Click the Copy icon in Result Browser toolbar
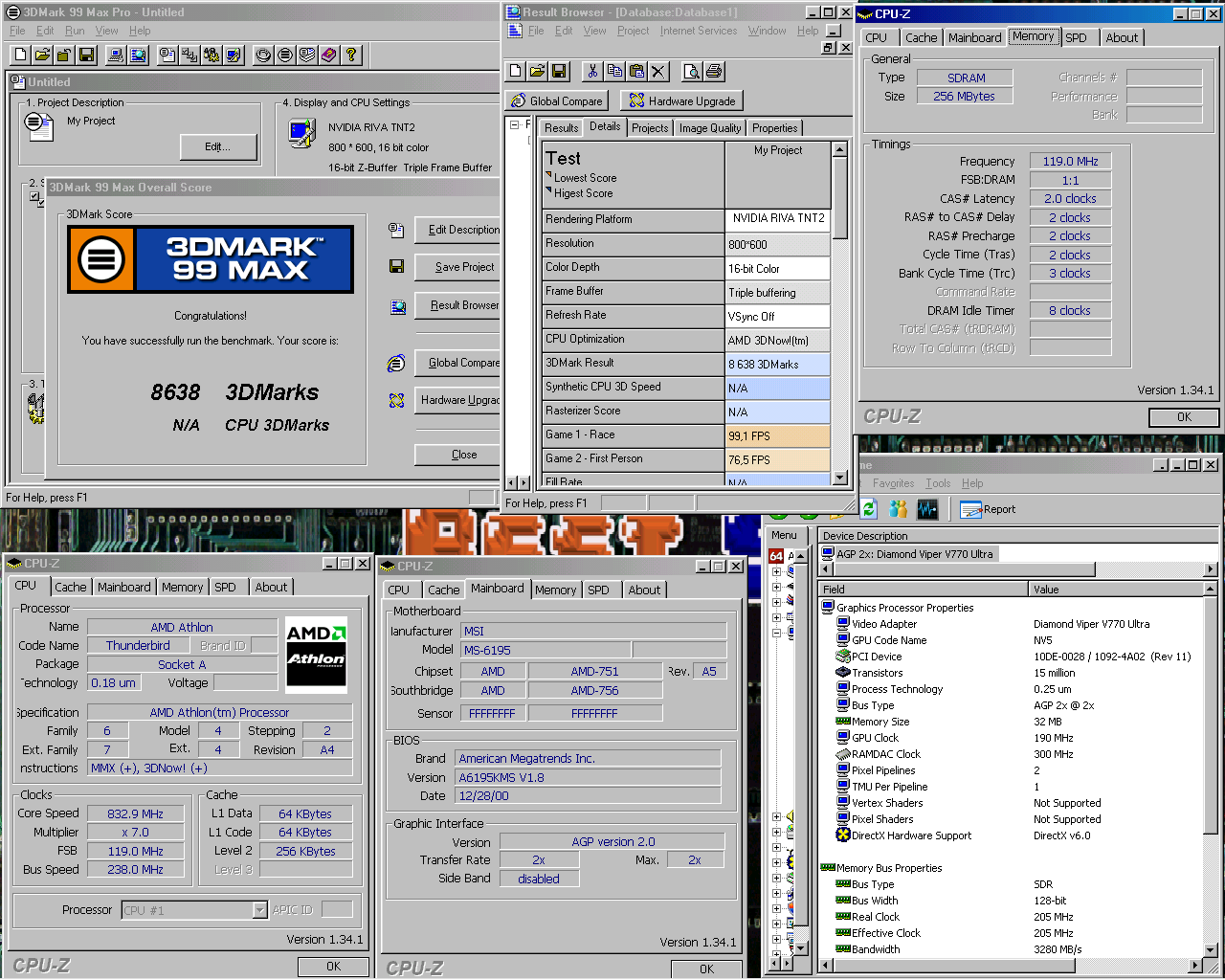1225x980 pixels. [x=614, y=71]
